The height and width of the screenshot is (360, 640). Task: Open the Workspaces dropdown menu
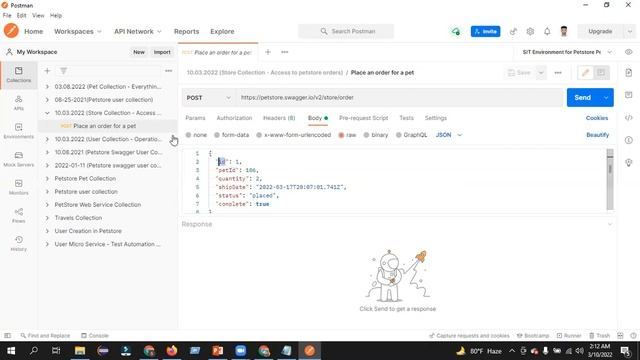[78, 31]
